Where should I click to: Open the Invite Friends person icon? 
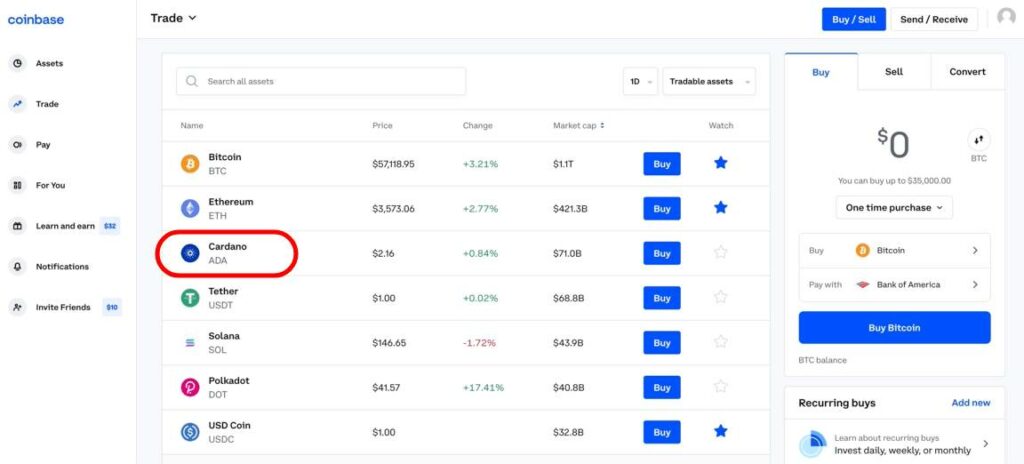(18, 307)
